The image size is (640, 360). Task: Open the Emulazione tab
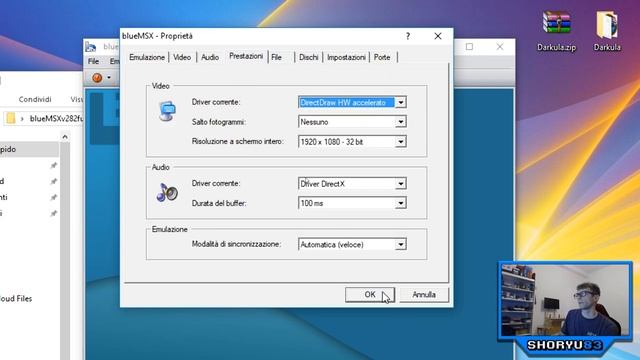147,57
